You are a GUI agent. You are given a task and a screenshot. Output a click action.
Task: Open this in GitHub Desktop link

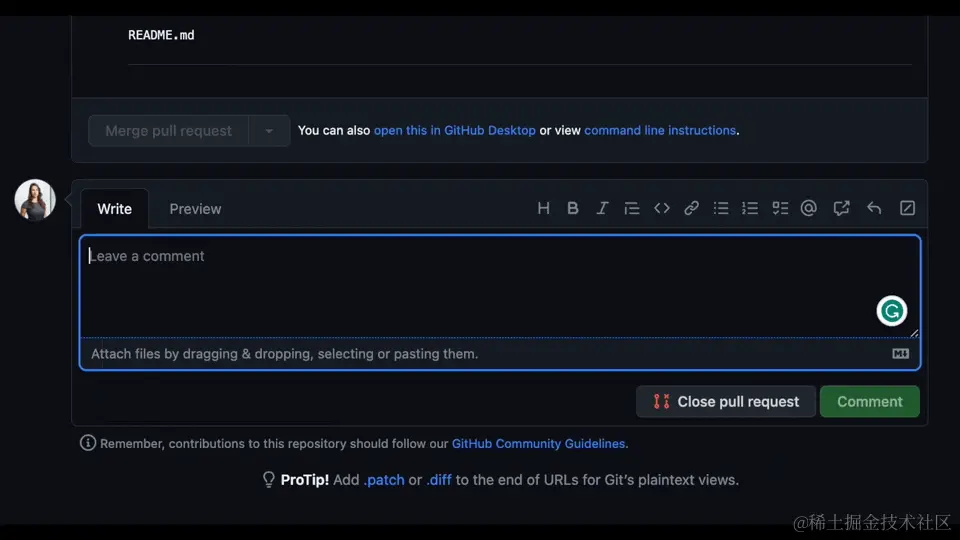click(454, 130)
